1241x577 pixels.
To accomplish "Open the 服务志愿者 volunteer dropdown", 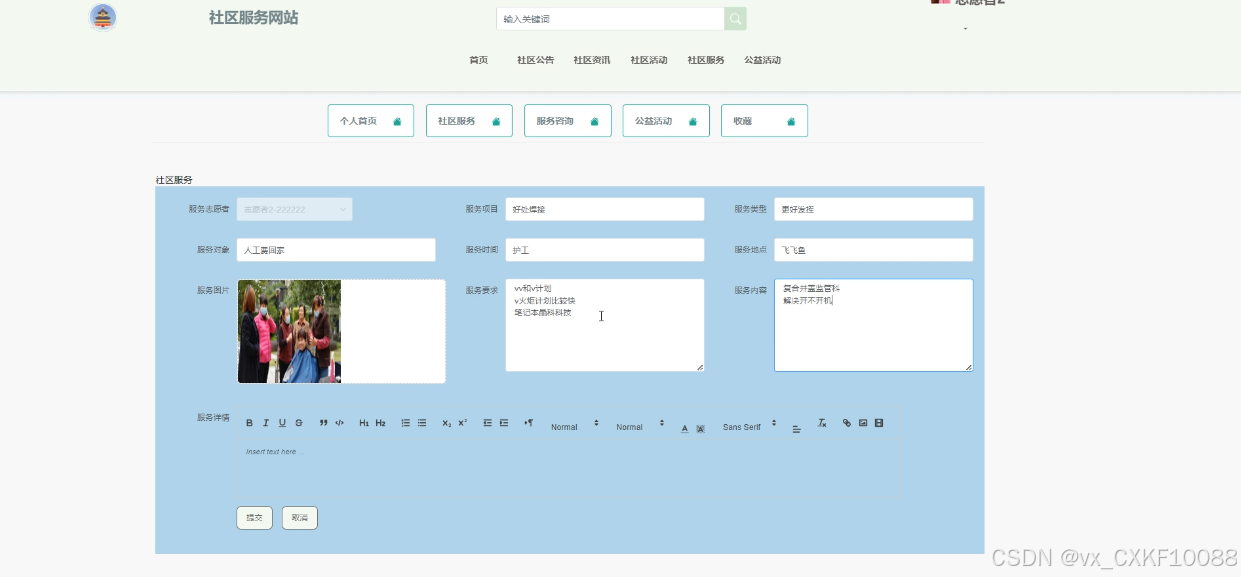I will point(294,209).
